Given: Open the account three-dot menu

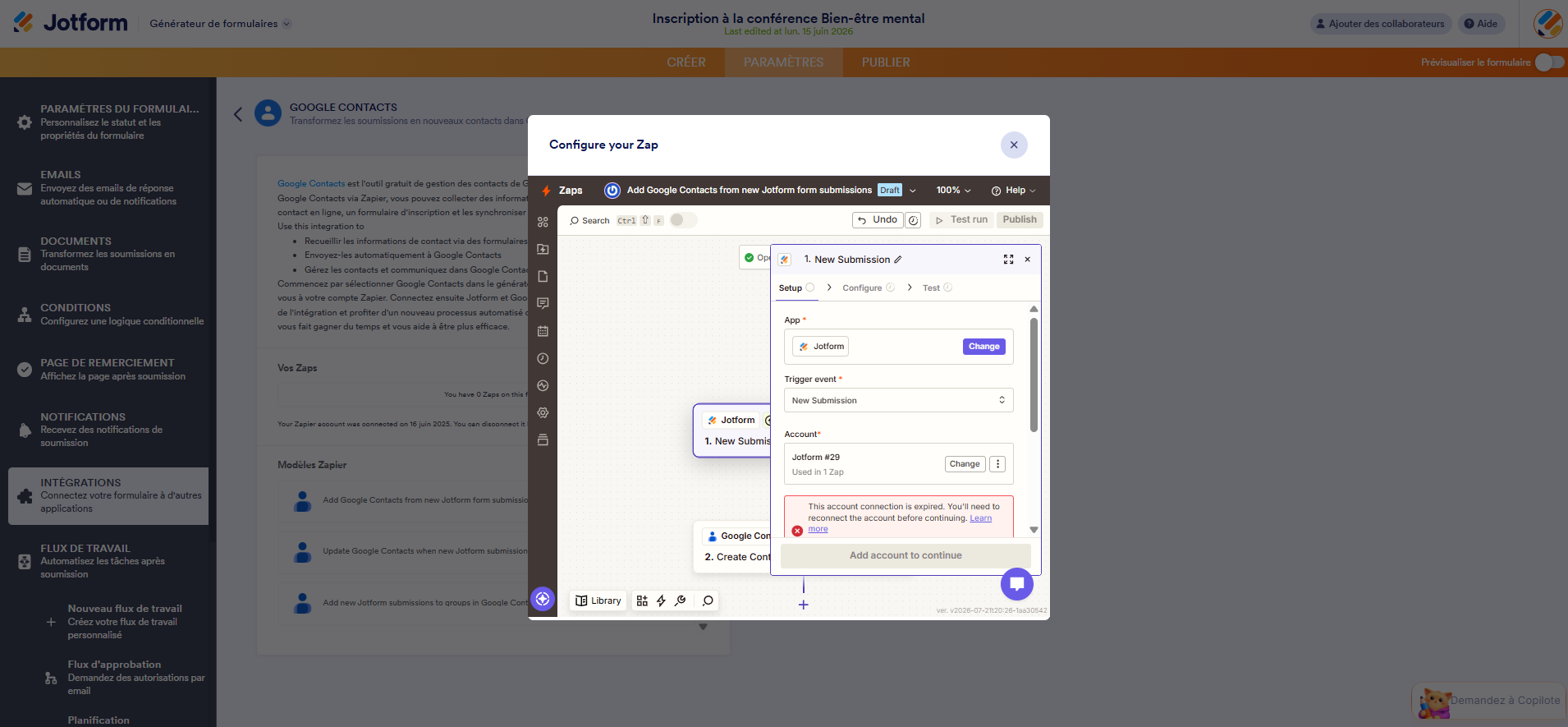Looking at the screenshot, I should [x=997, y=464].
